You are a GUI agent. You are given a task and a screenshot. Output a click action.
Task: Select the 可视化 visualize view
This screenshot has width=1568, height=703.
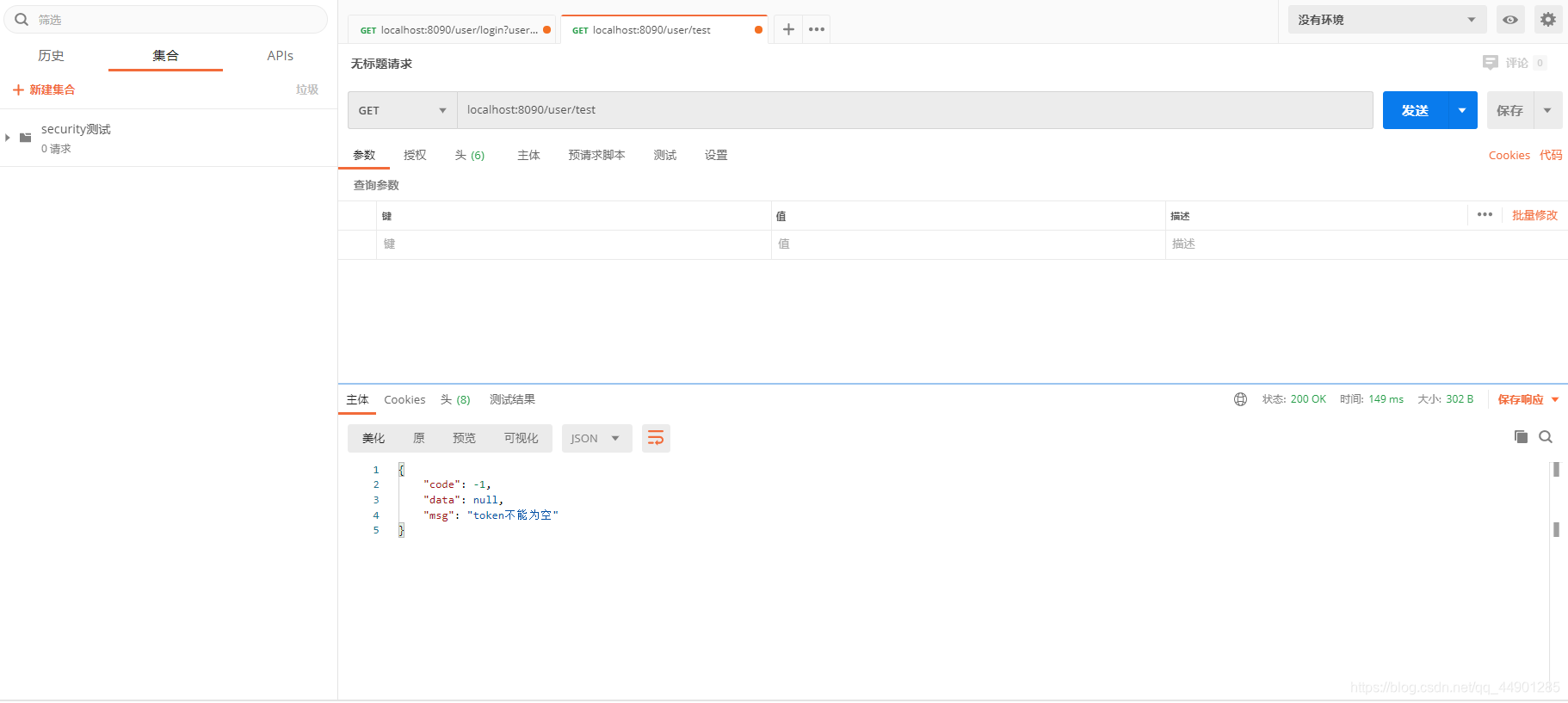[x=521, y=438]
